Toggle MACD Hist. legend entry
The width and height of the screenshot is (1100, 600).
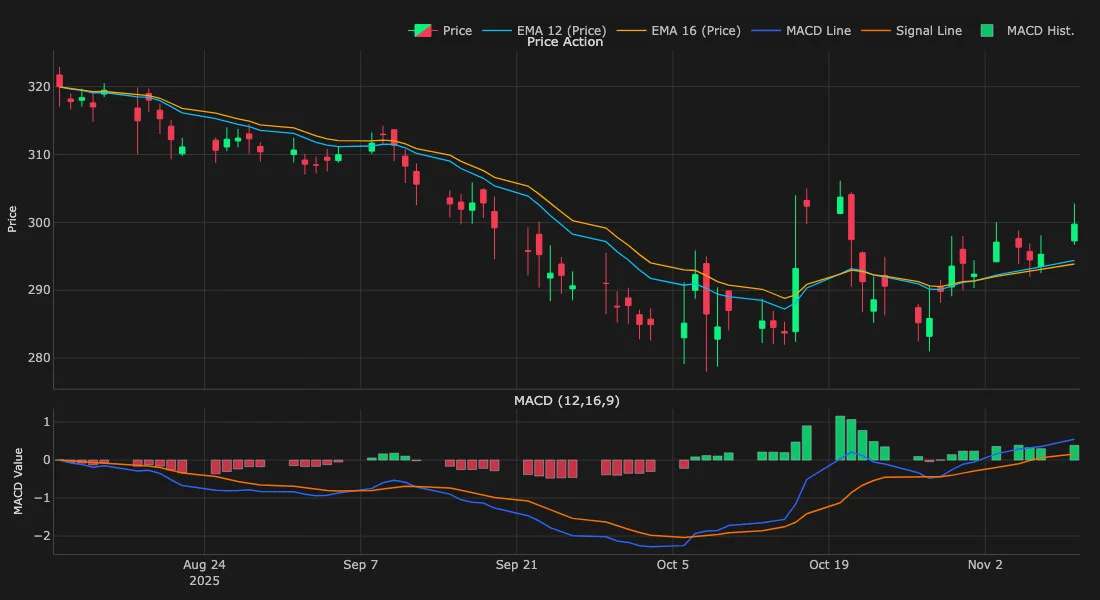[1027, 31]
